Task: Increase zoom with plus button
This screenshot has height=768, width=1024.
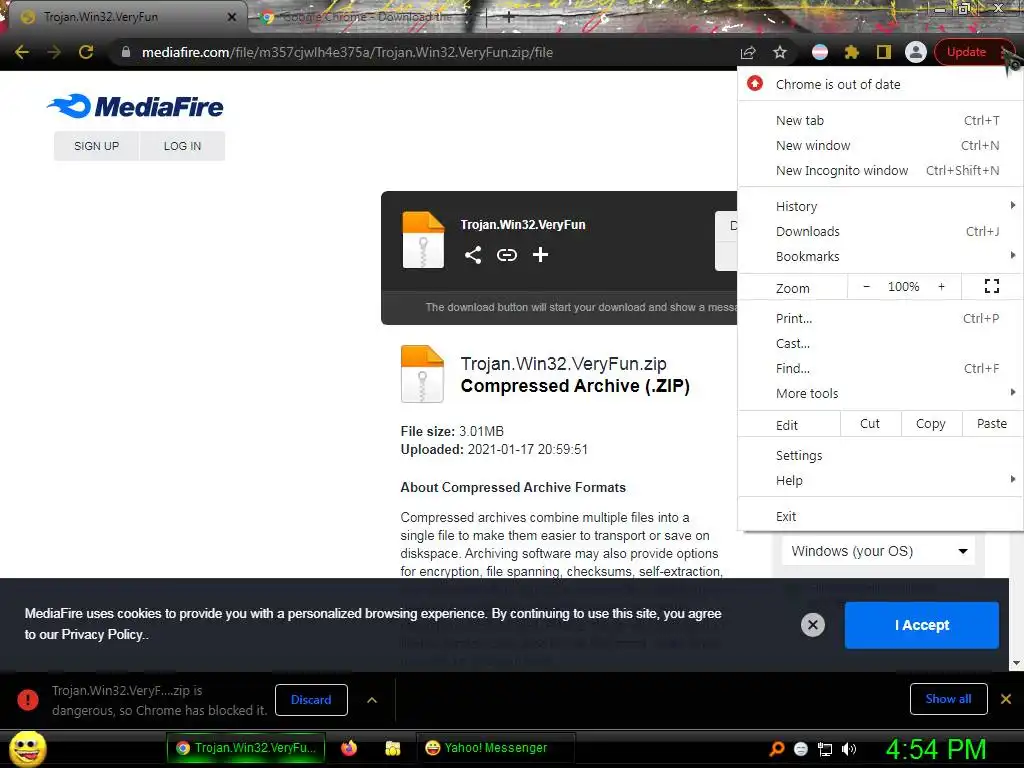Action: pos(941,287)
